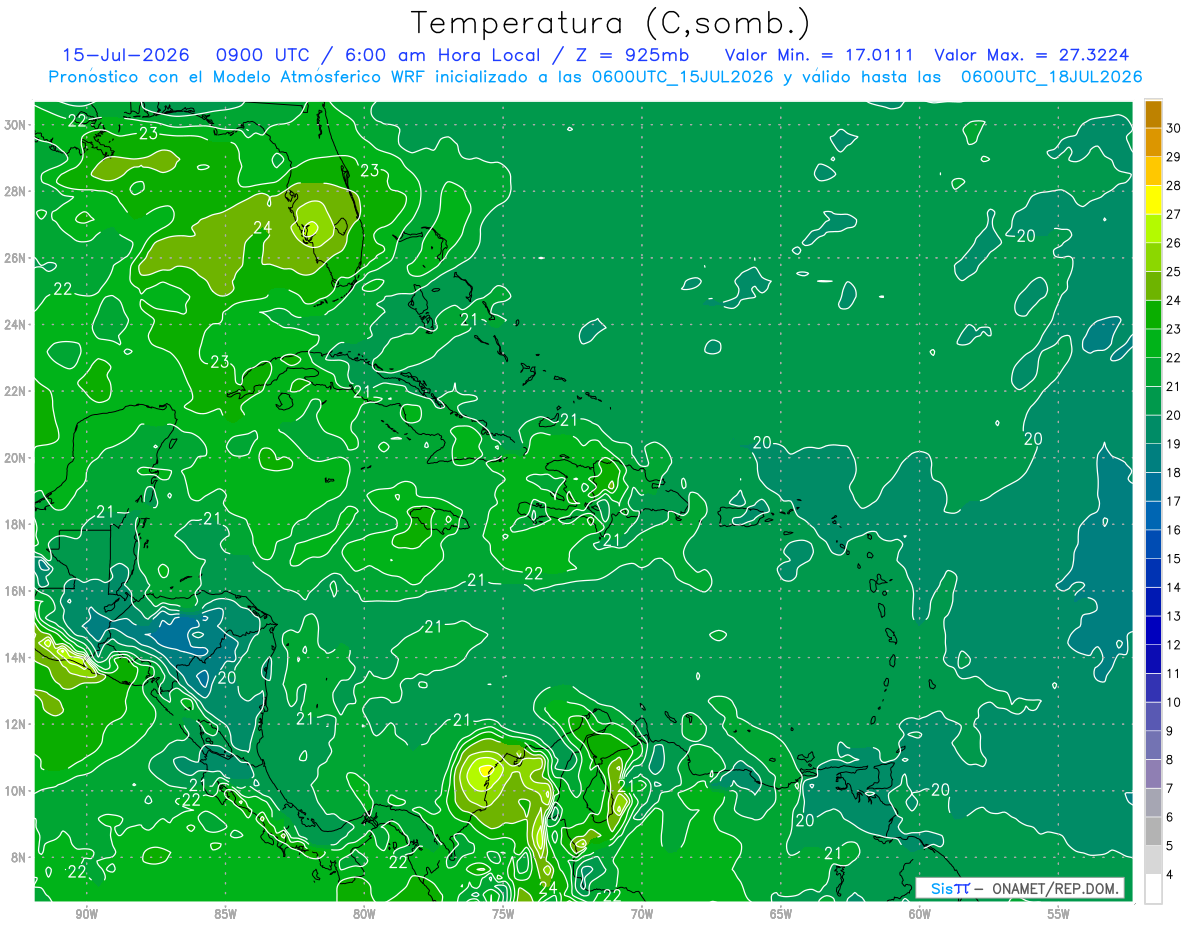This screenshot has width=1200, height=927.
Task: Click legend scale number 28
Action: 1174,186
